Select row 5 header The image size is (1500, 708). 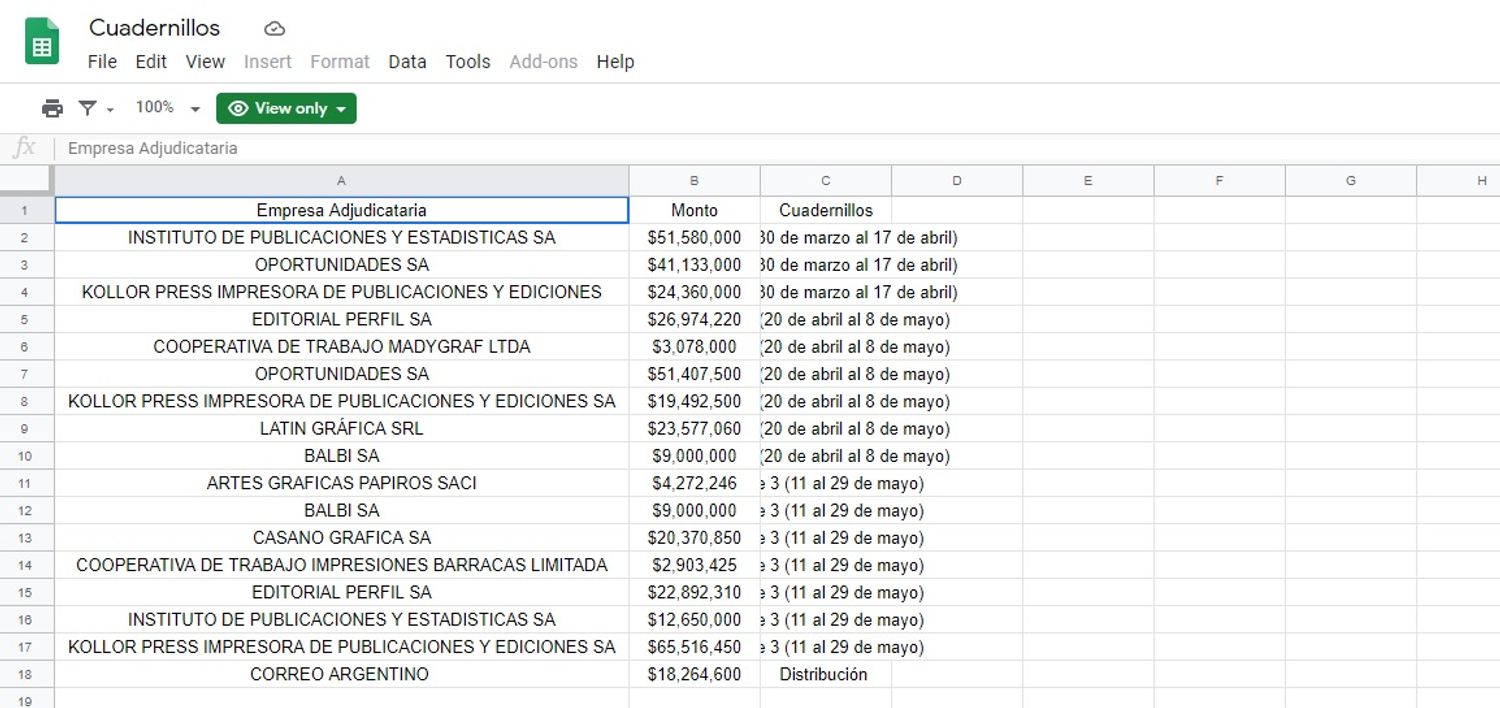coord(27,320)
